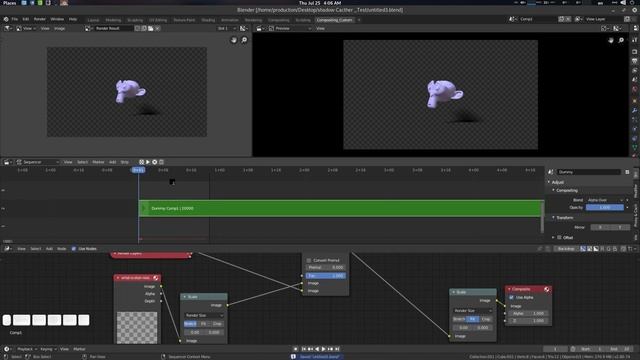Select the green Dummy Comp1 strip
The height and width of the screenshot is (360, 640).
point(341,208)
